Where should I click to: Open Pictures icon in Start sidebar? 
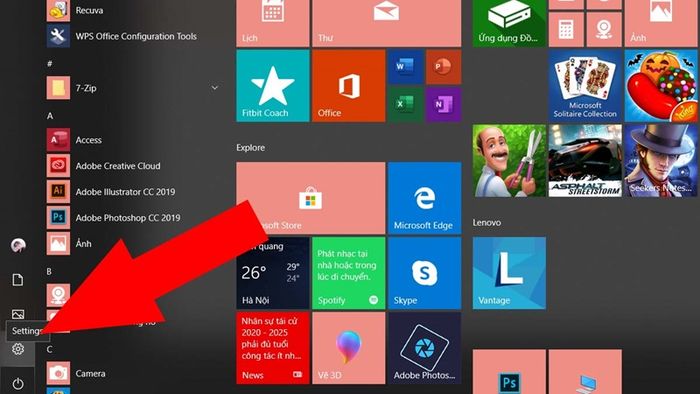(18, 314)
